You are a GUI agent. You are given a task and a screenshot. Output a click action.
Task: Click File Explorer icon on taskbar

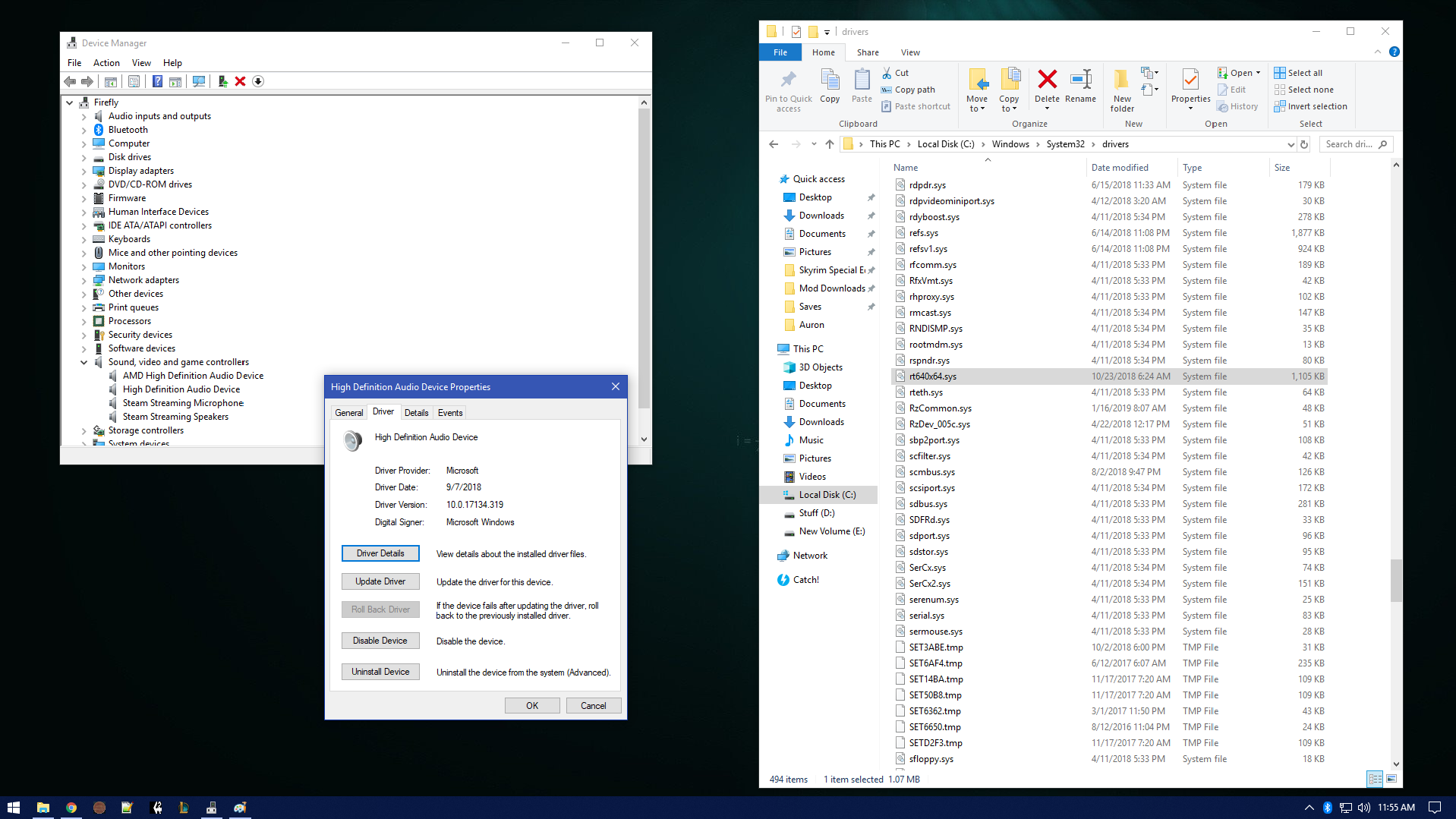pyautogui.click(x=43, y=808)
